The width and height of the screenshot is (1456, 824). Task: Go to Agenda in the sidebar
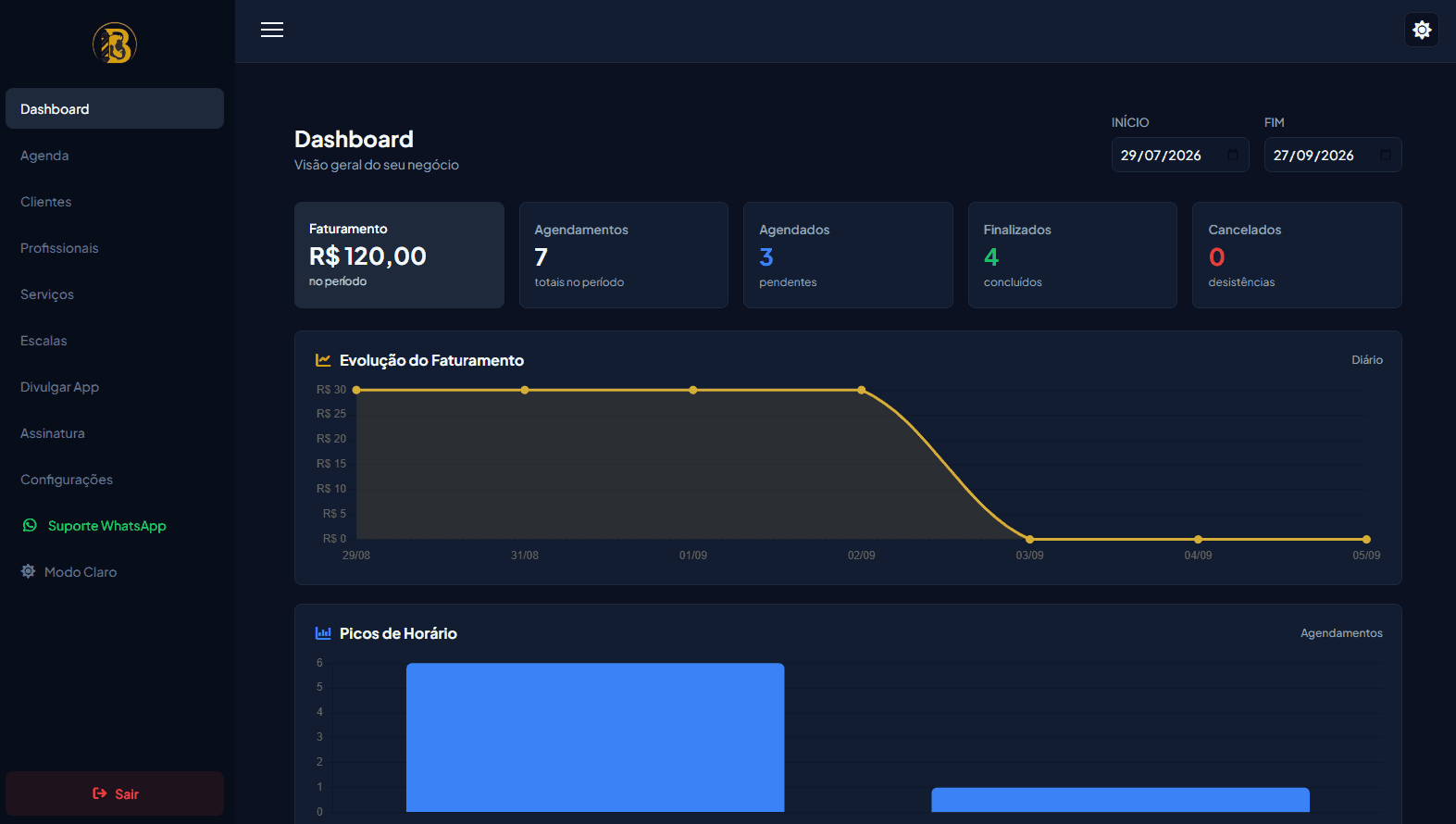[x=115, y=156]
